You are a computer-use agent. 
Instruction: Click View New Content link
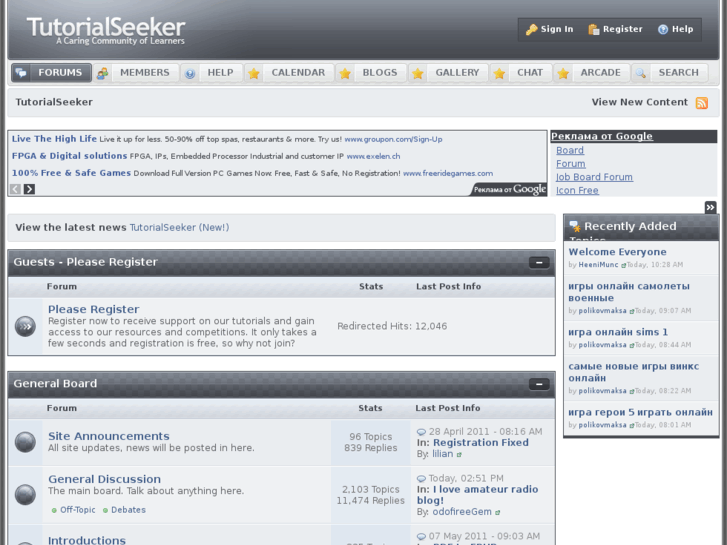coord(639,102)
